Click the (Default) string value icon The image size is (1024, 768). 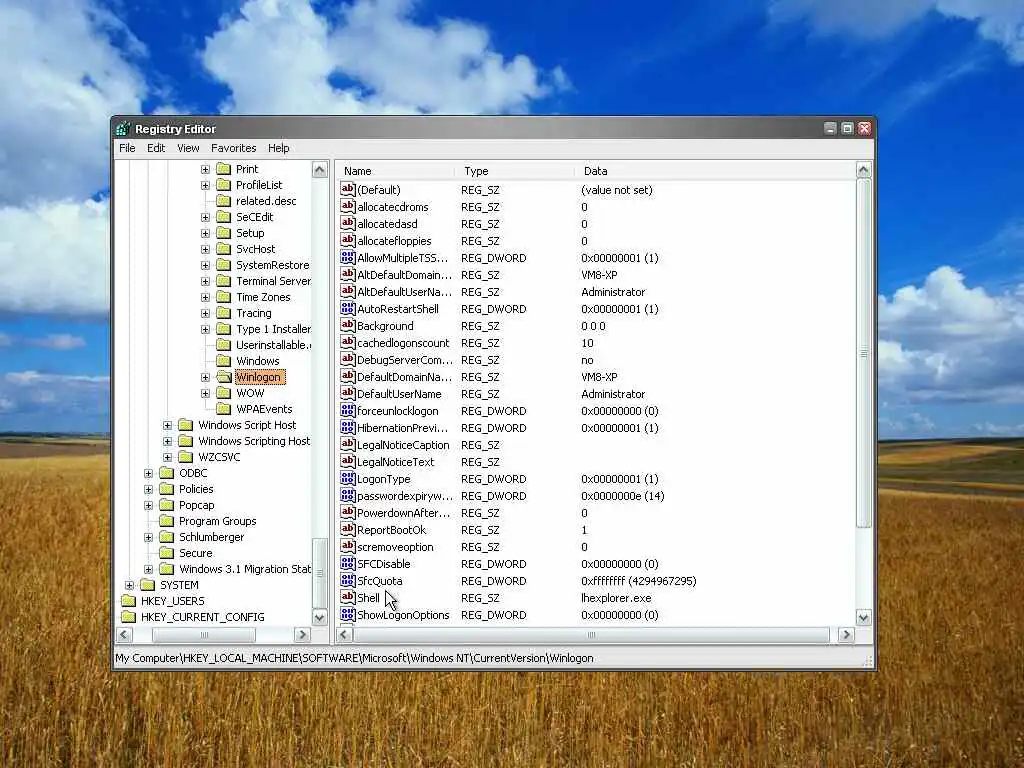coord(347,189)
